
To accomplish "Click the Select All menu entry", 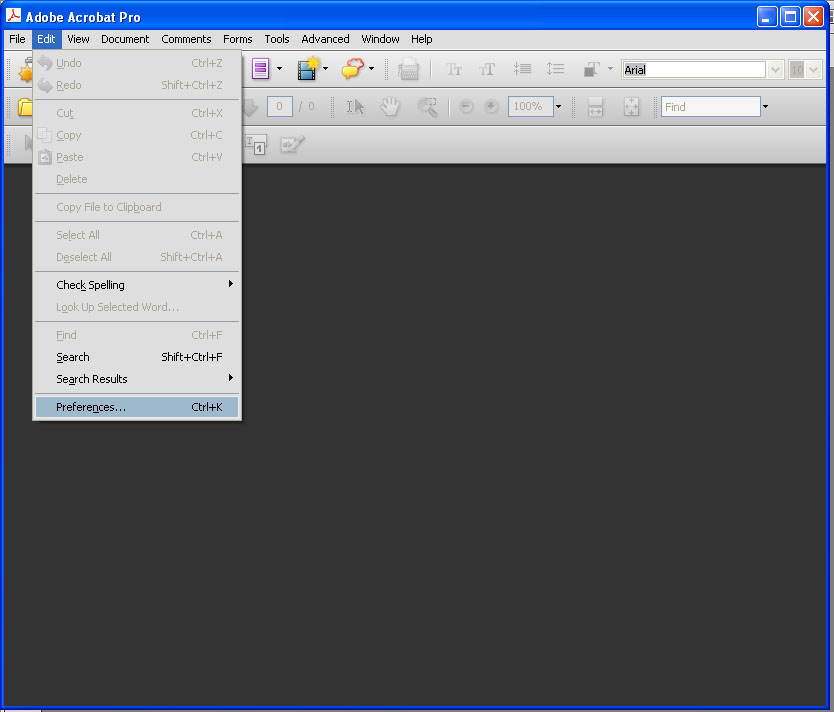I will [x=137, y=235].
